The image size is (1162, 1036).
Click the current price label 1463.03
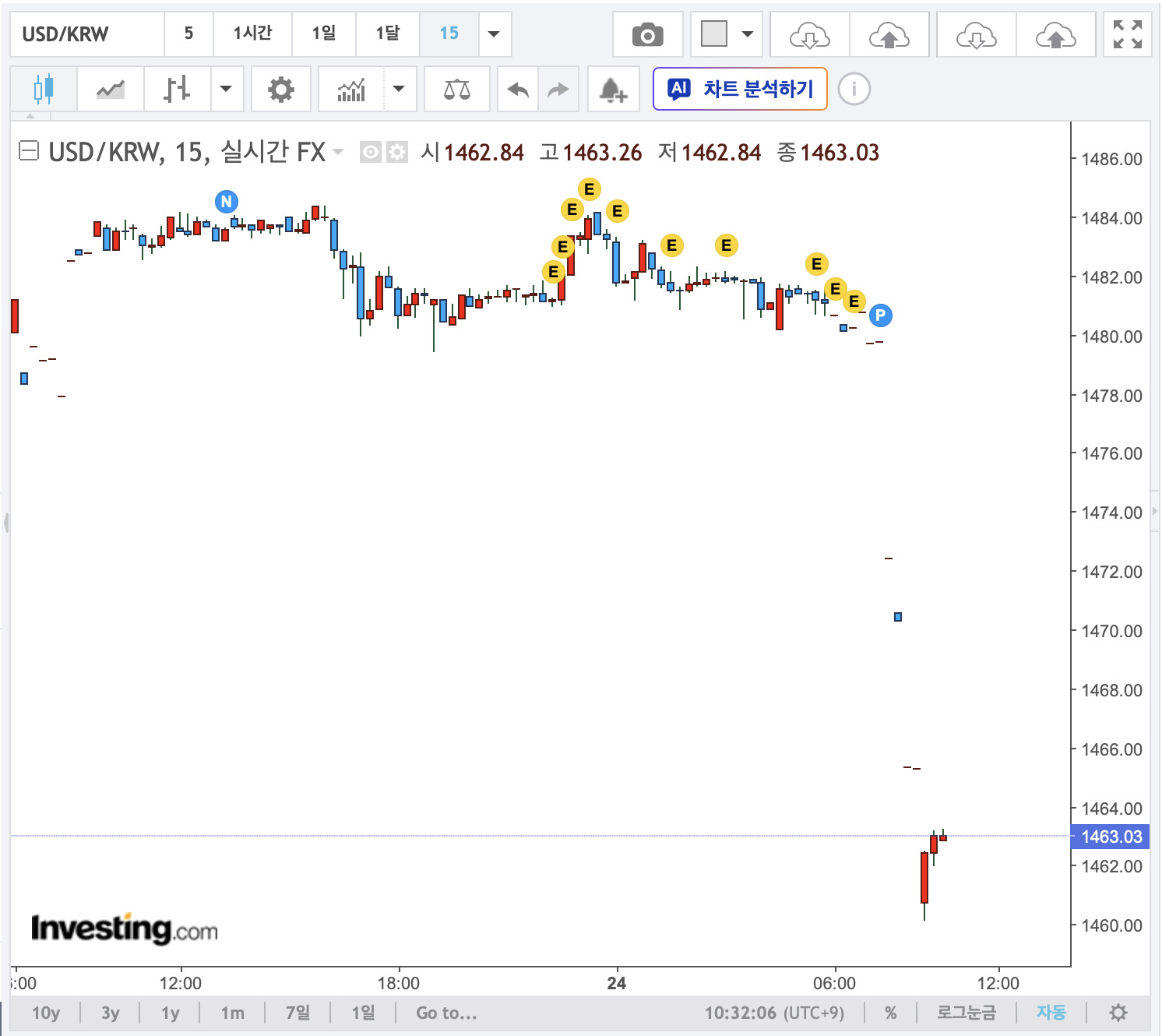[1111, 837]
